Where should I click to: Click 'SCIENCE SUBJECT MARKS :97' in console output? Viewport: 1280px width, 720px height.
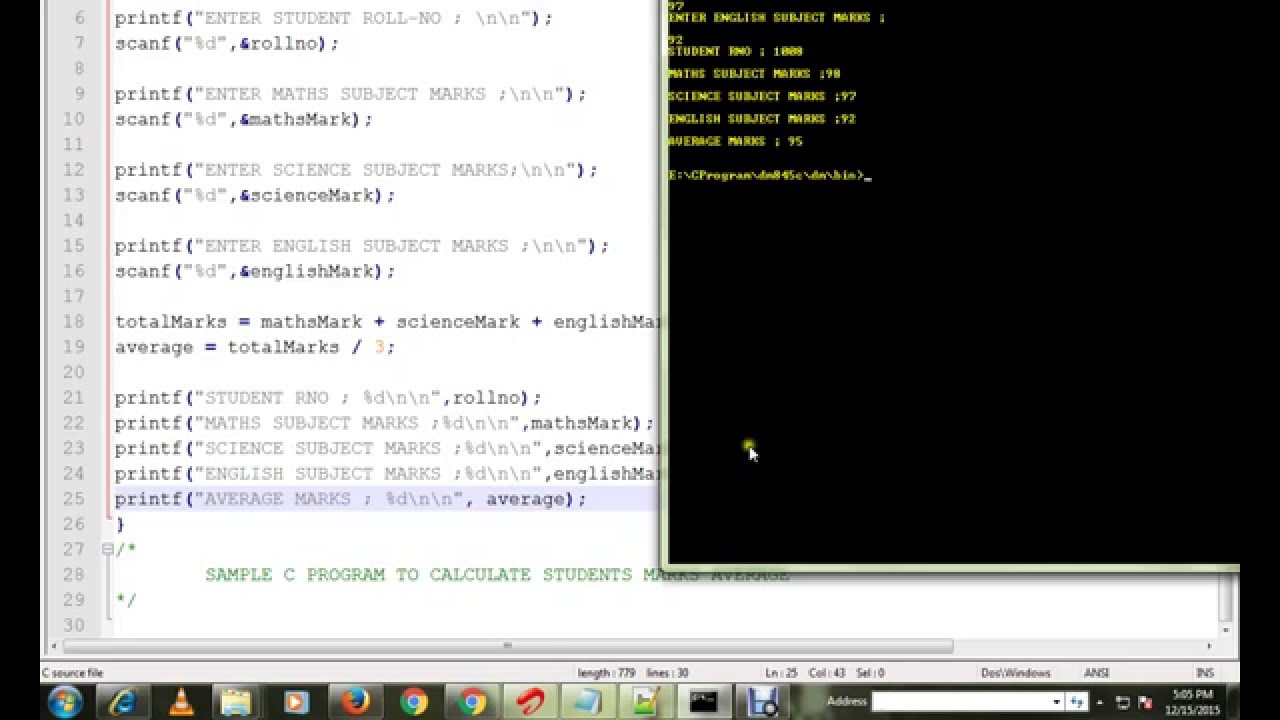(762, 97)
